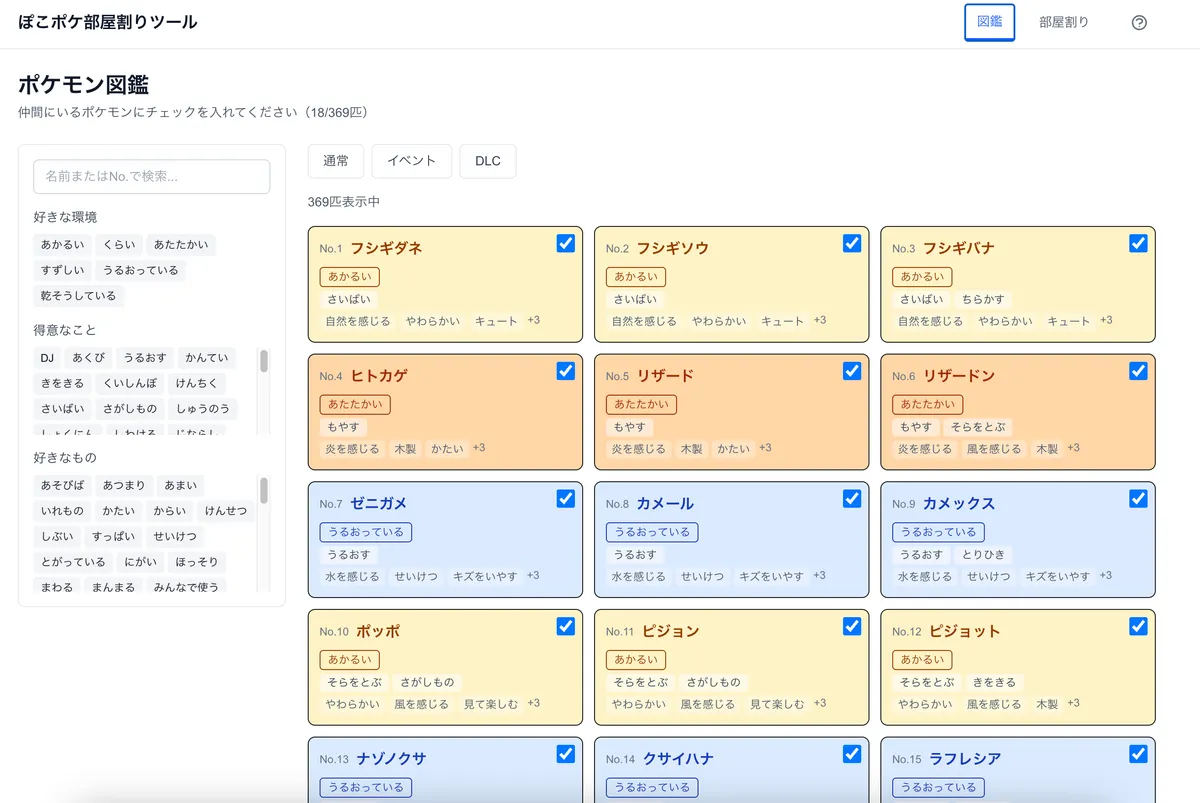The height and width of the screenshot is (803, 1200).
Task: Select the けんせつ favorite filter
Action: coord(225,511)
